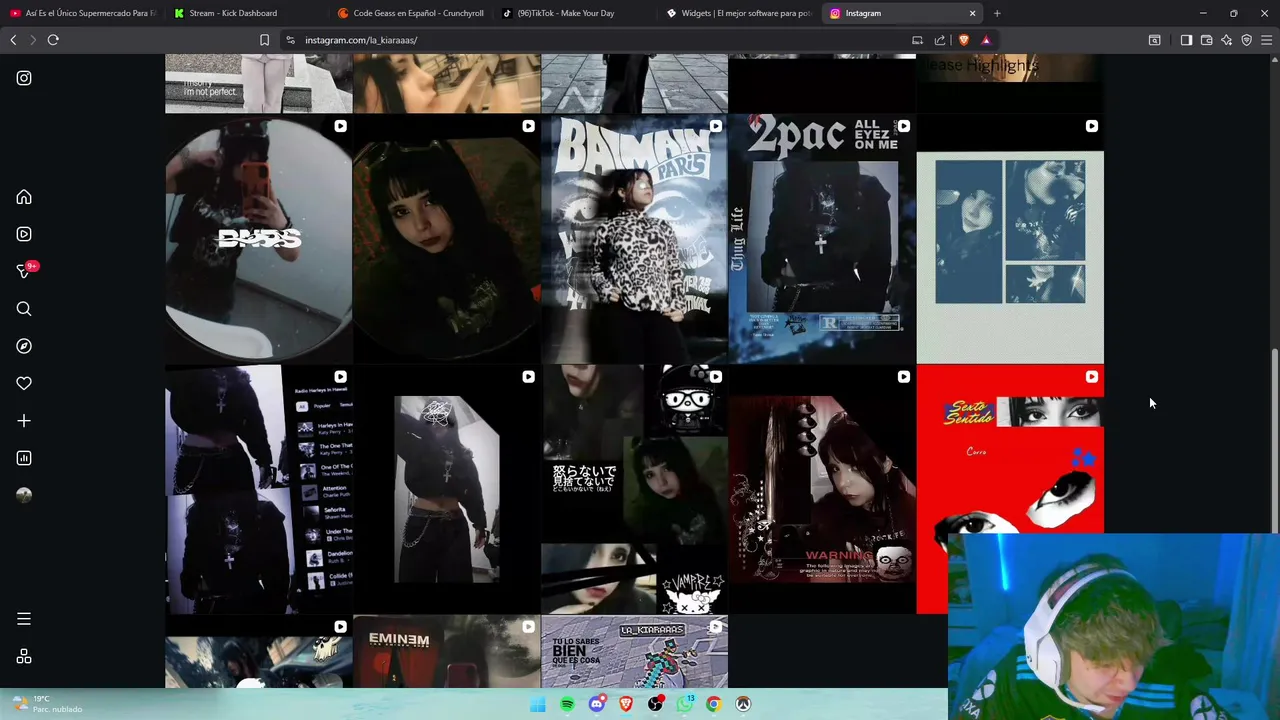This screenshot has width=1280, height=720.
Task: Open the Search magnifier in the sidebar
Action: [24, 309]
